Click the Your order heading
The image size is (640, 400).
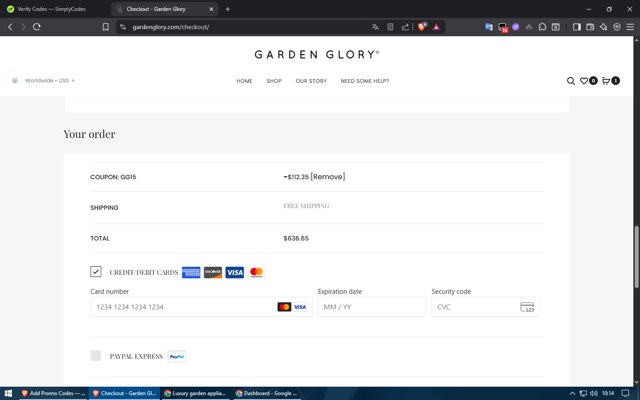click(89, 134)
